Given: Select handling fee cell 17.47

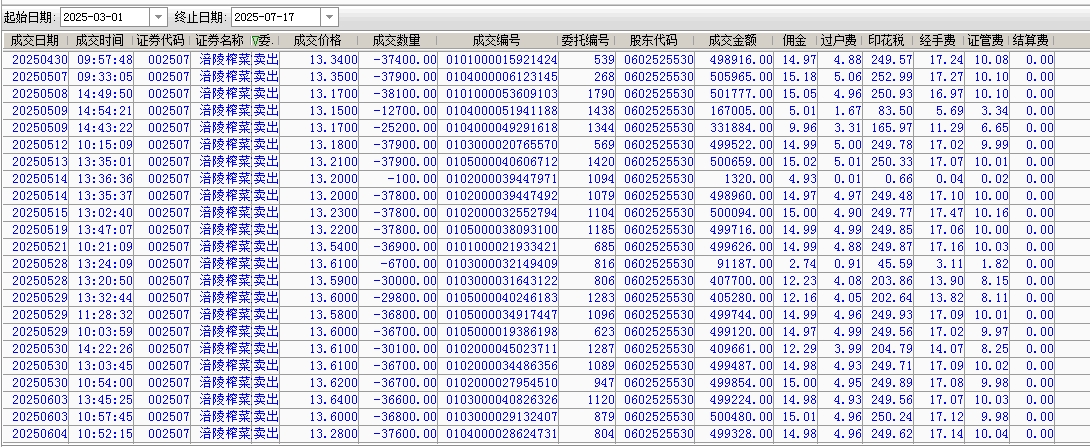Looking at the screenshot, I should point(946,213).
